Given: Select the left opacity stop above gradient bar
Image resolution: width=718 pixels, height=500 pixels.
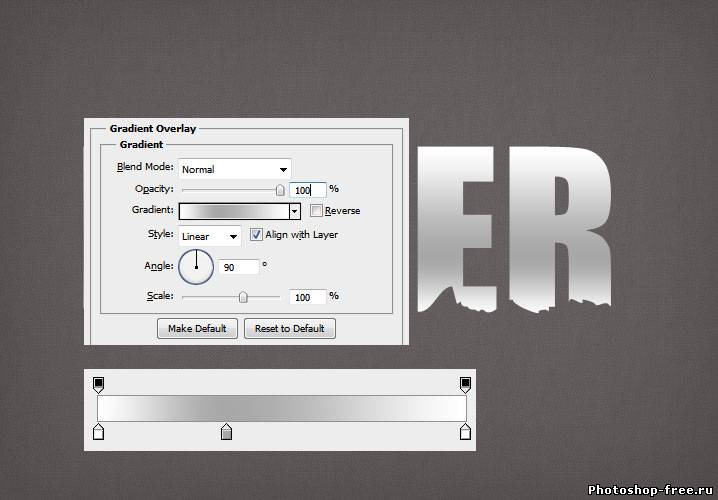Looking at the screenshot, I should pos(98,384).
